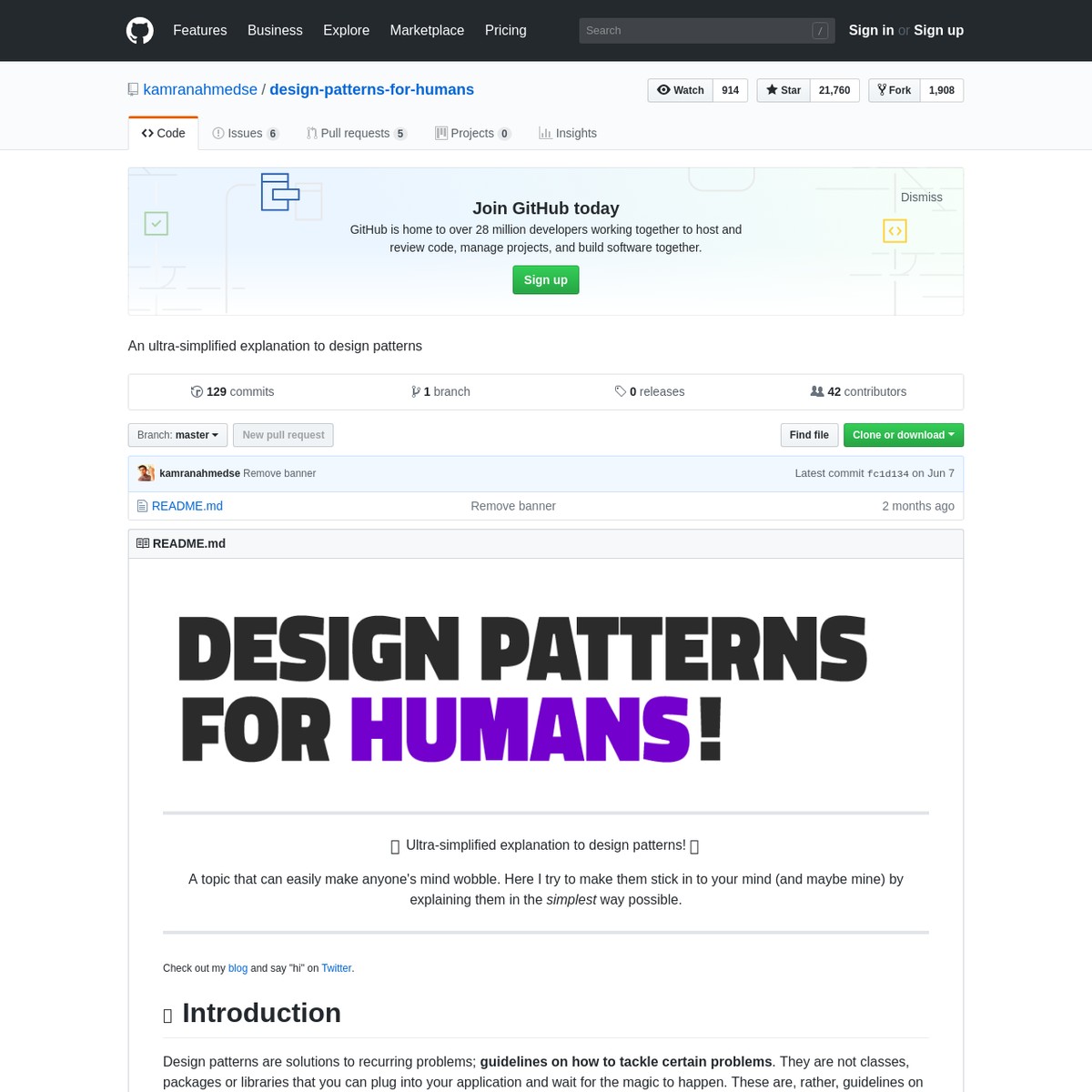Click the tag icon next to 0 releases
This screenshot has width=1092, height=1092.
coord(621,391)
